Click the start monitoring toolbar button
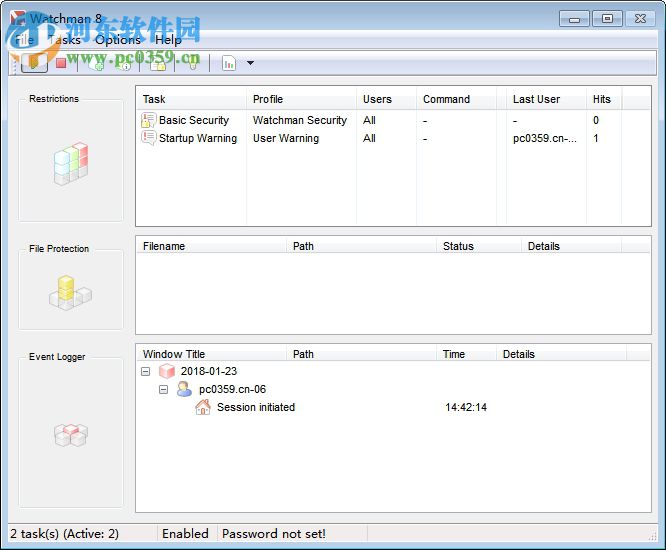Image resolution: width=666 pixels, height=550 pixels. click(34, 63)
